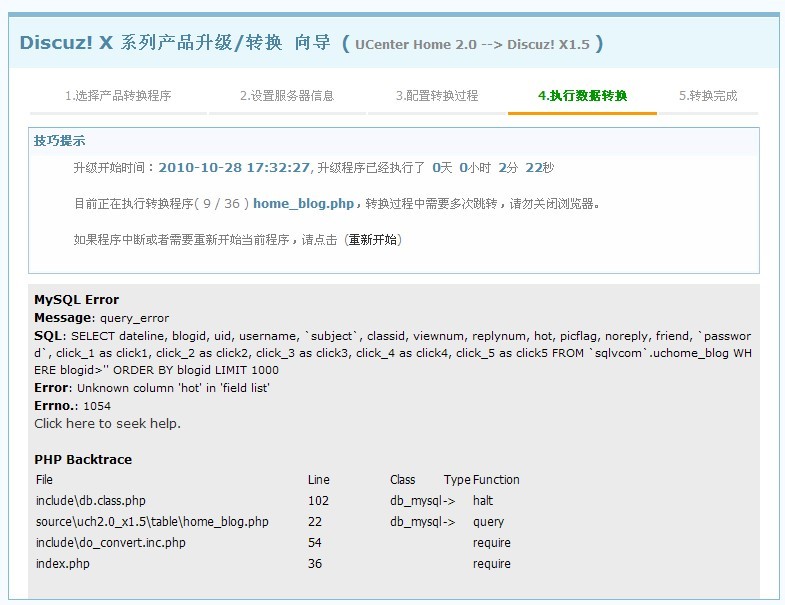Viewport: 785px width, 605px height.
Task: Click the Discuz! X wizard title
Action: 175,43
